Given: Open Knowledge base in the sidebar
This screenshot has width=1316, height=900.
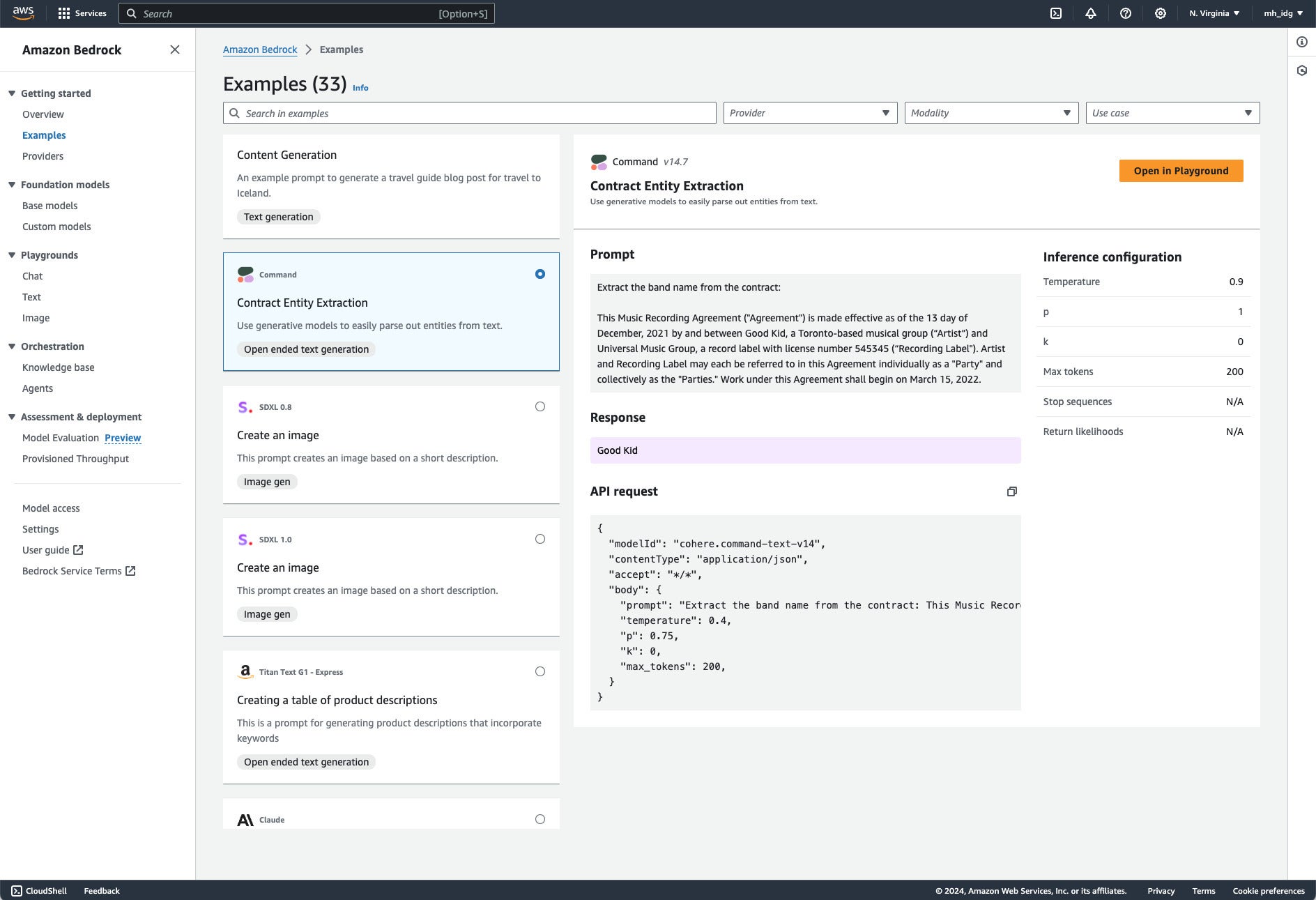Looking at the screenshot, I should click(x=58, y=367).
